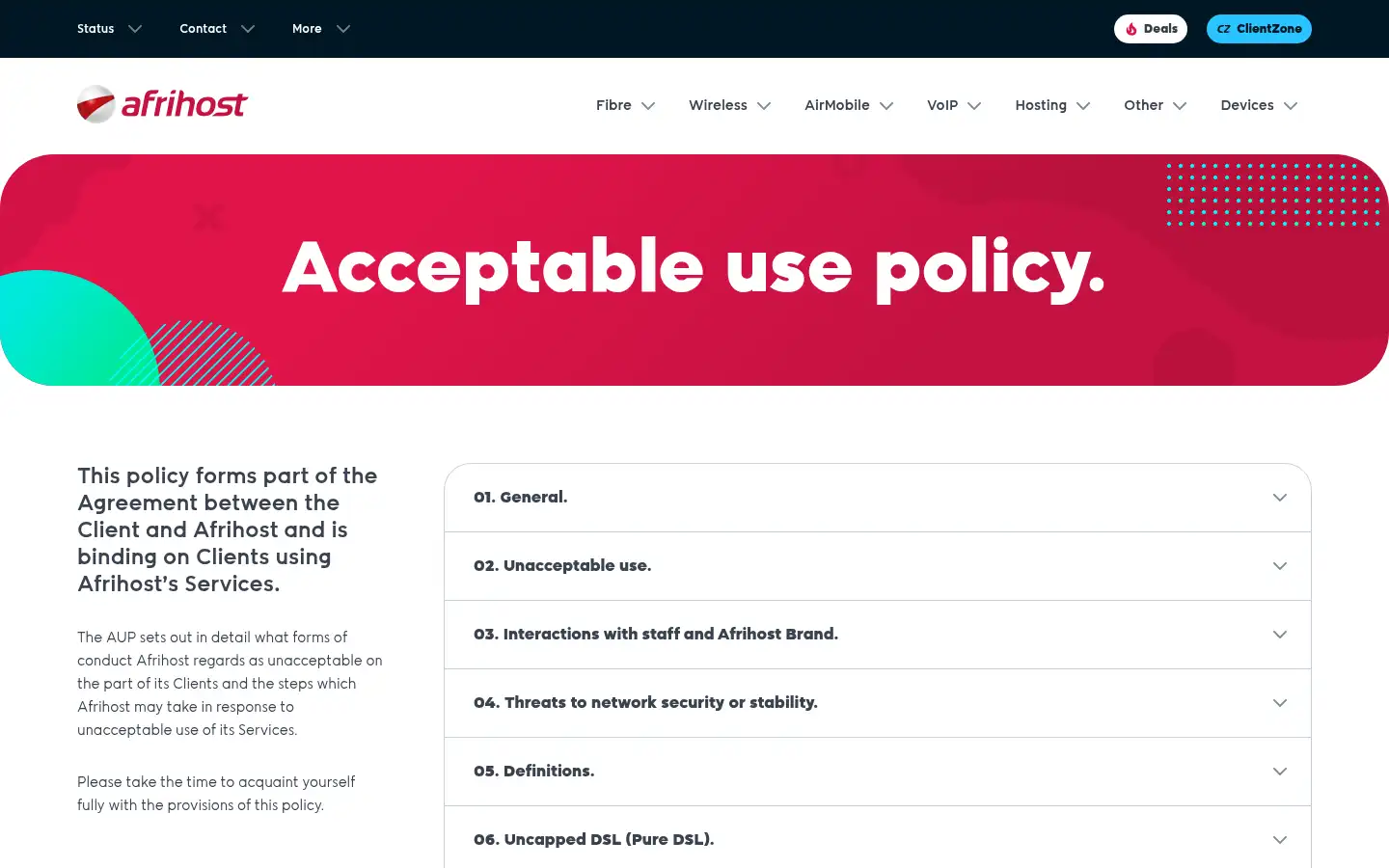The width and height of the screenshot is (1389, 868).
Task: Click chevron on the 05. Definitions row
Action: coord(1280,772)
